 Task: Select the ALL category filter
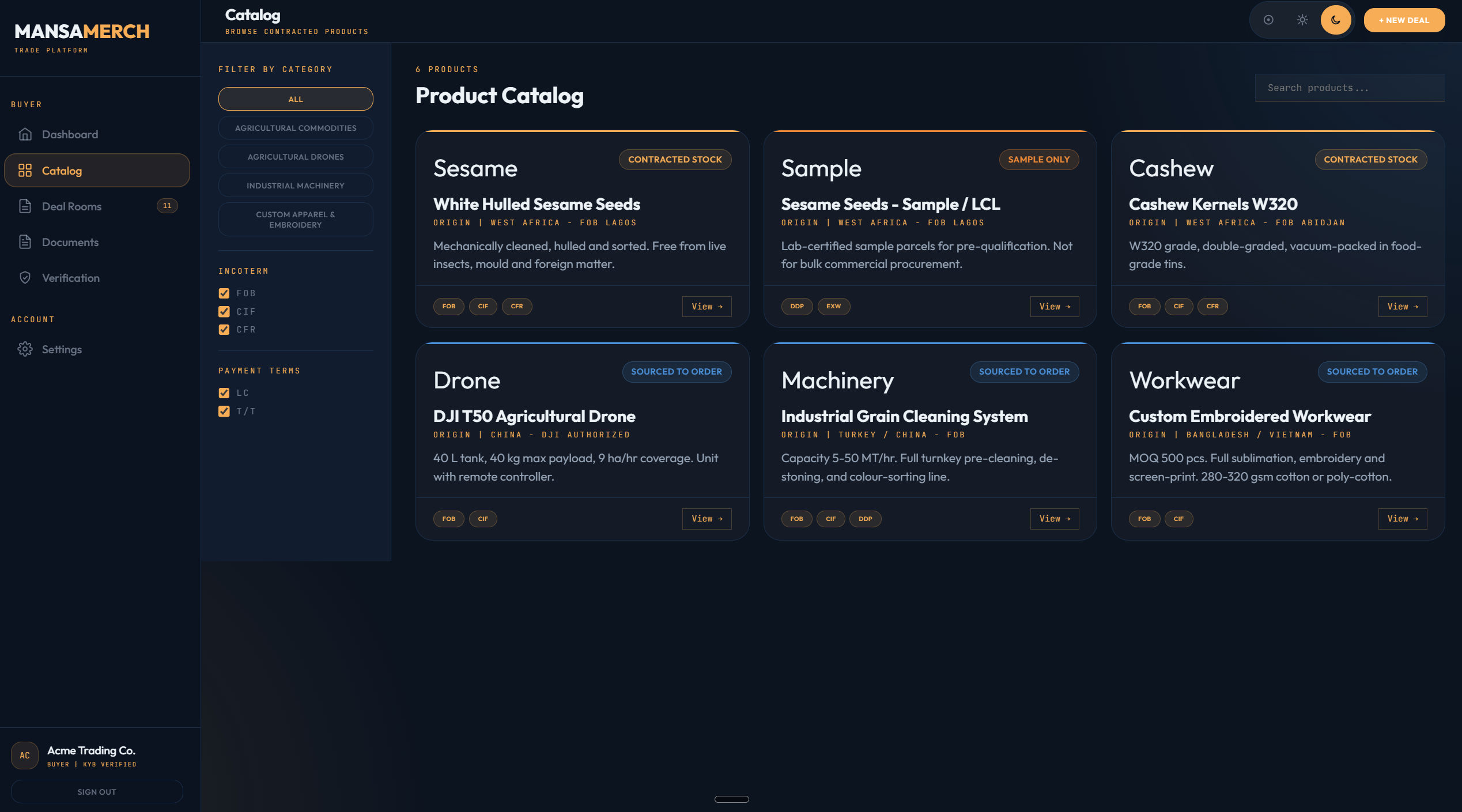coord(295,99)
